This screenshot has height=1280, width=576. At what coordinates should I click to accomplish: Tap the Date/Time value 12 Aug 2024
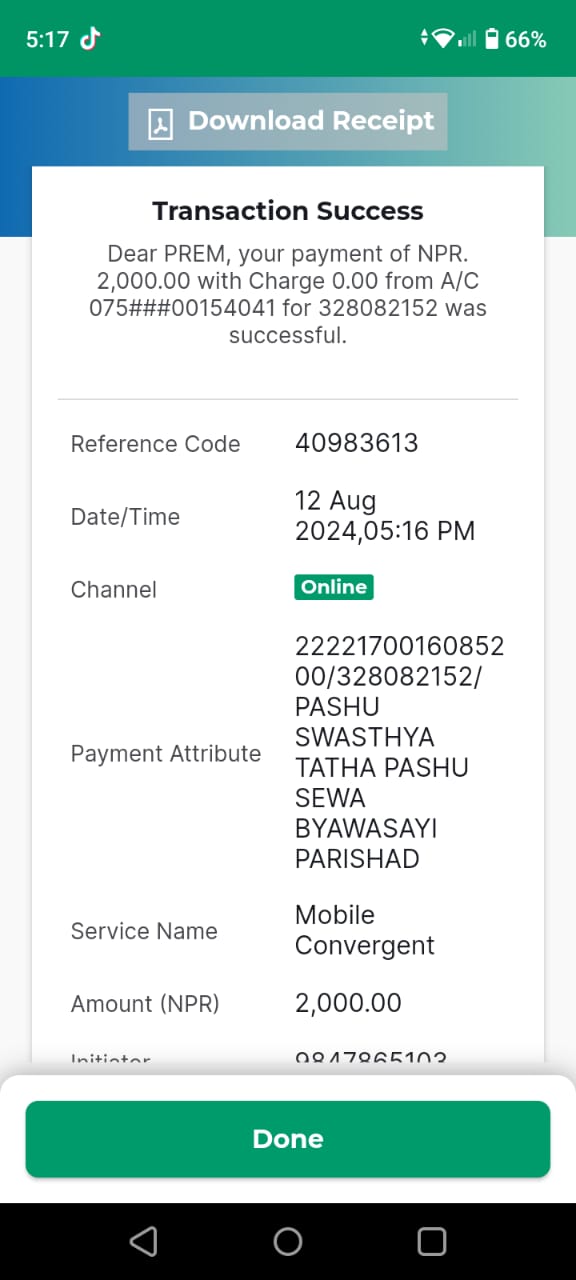click(385, 515)
